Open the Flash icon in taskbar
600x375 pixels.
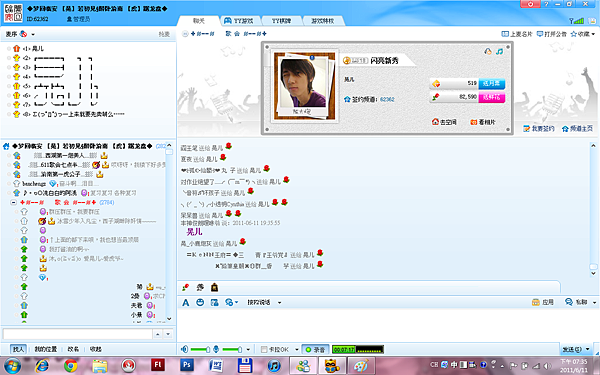157,365
